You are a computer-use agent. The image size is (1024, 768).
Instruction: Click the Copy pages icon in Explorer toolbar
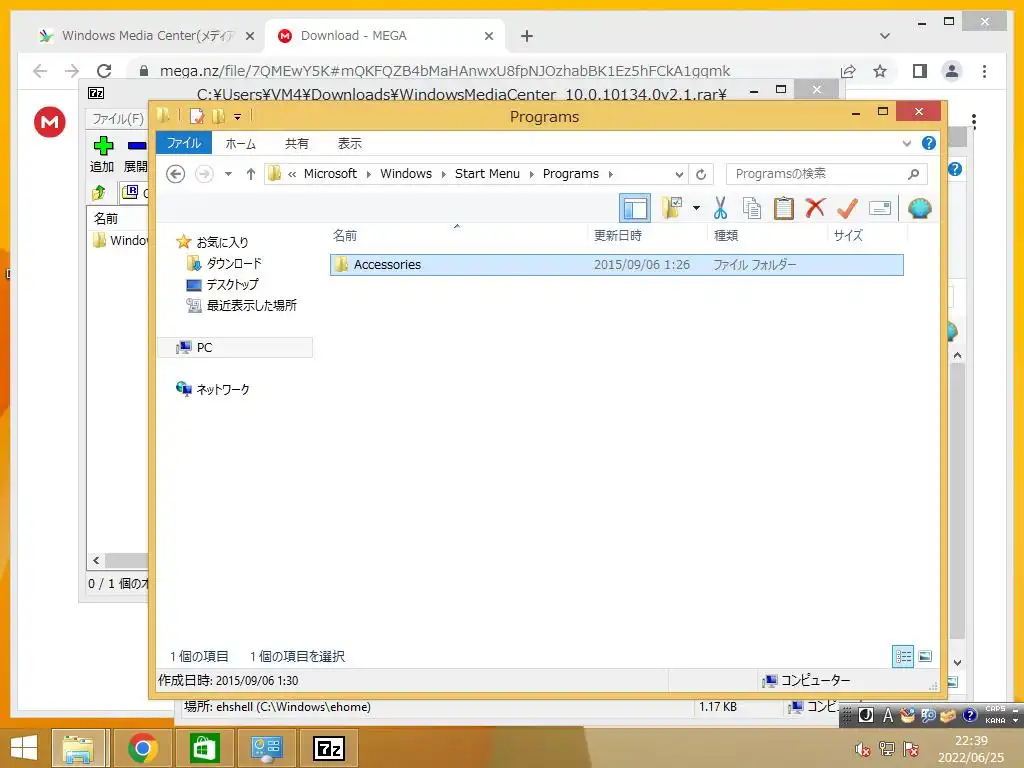tap(752, 208)
